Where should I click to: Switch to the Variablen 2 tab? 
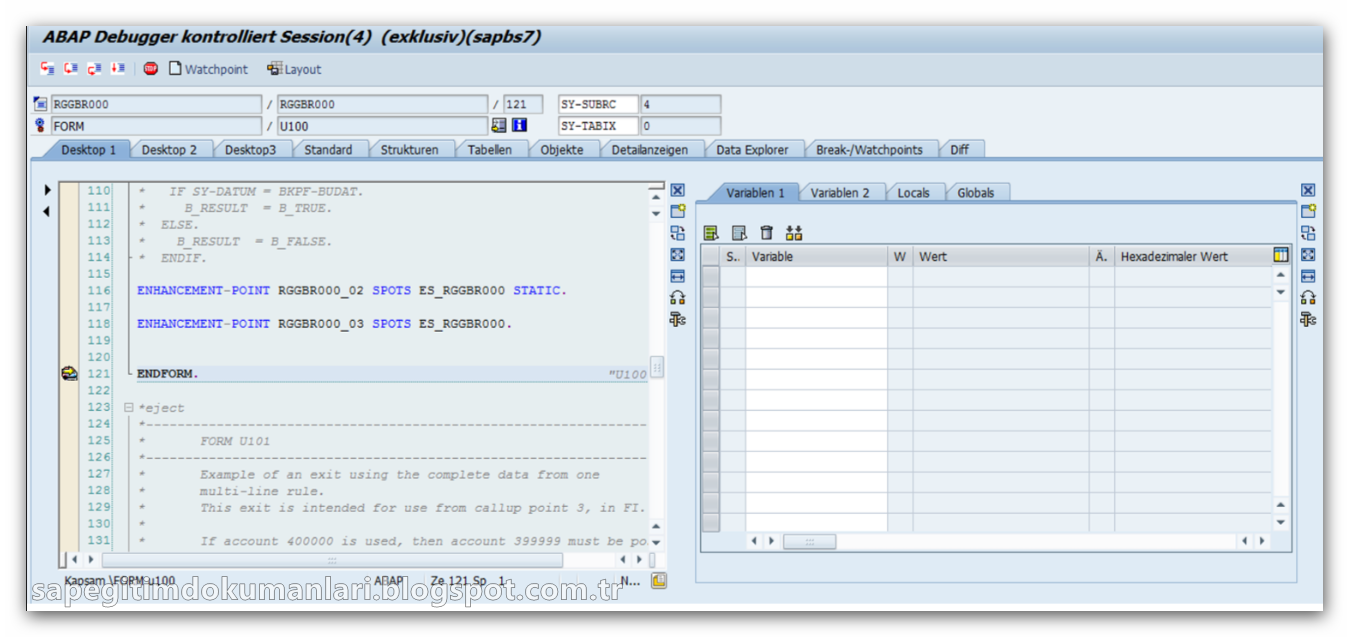coord(840,193)
